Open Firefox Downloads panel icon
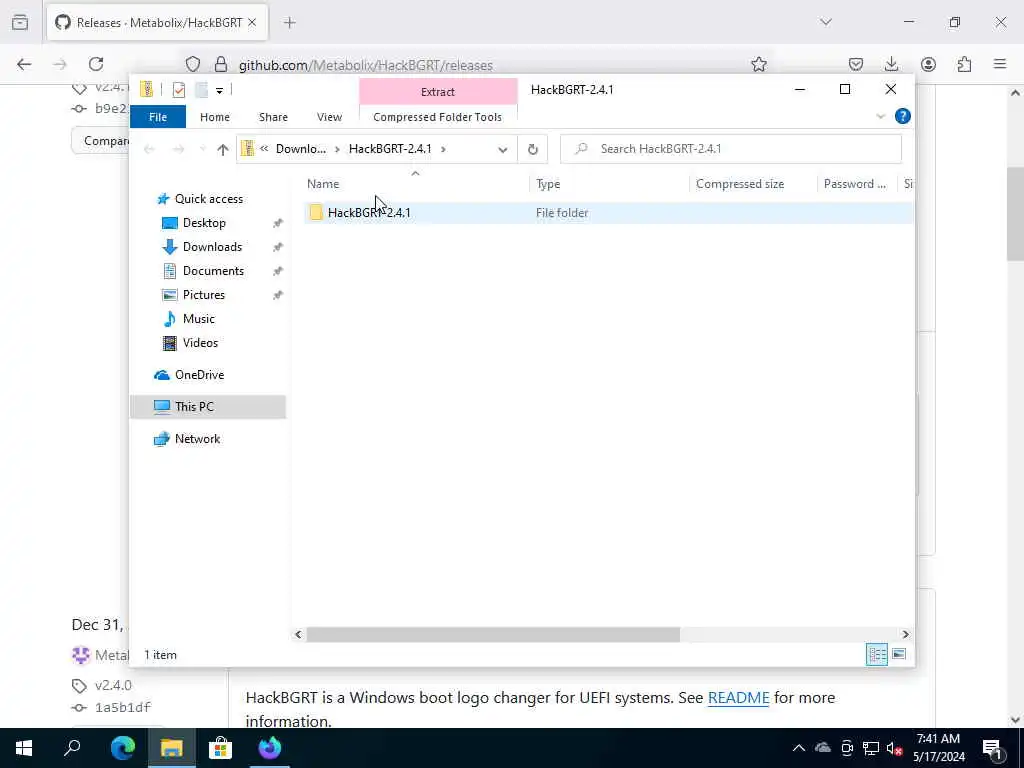 click(x=891, y=64)
